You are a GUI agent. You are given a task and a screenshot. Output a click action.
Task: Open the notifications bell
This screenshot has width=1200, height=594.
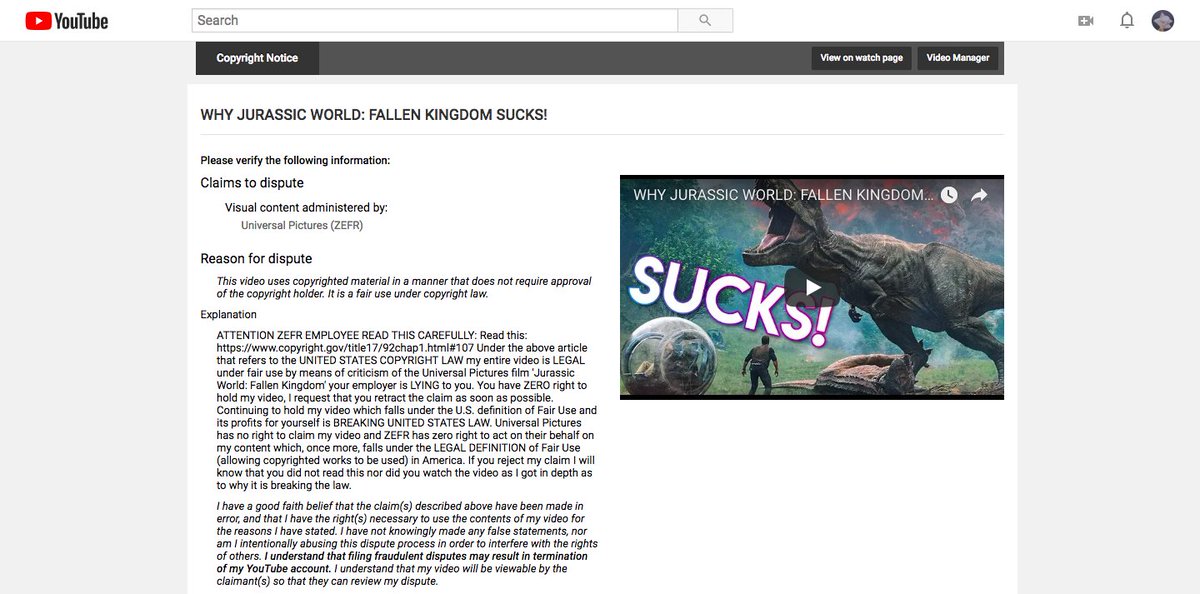tap(1127, 20)
